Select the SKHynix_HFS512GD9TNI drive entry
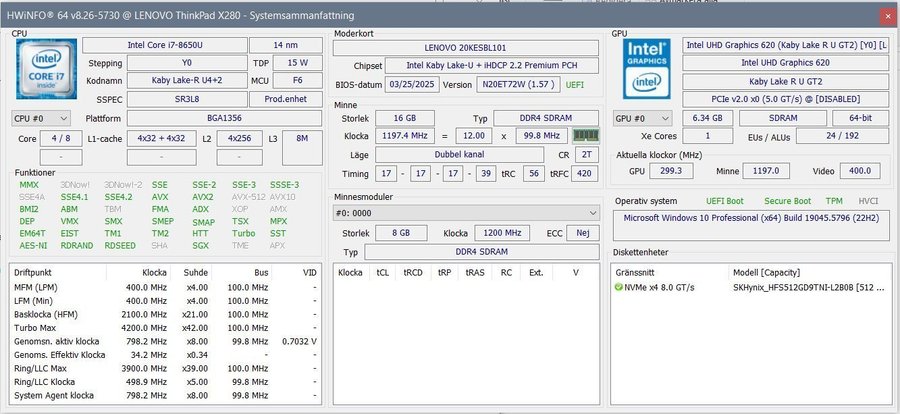Viewport: 900px width, 414px height. coord(751,287)
